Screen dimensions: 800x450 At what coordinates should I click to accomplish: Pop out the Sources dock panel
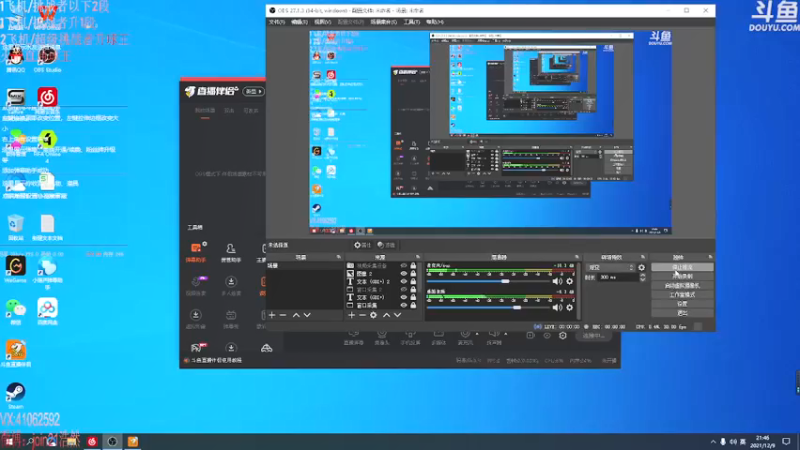tap(418, 257)
